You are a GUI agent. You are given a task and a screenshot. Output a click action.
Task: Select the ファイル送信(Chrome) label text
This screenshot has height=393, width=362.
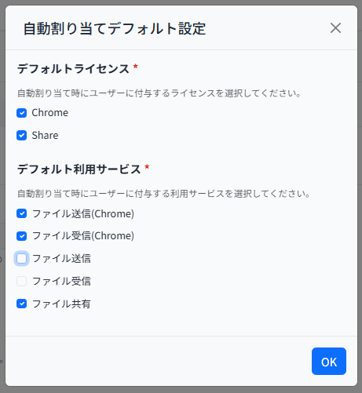[x=83, y=214]
